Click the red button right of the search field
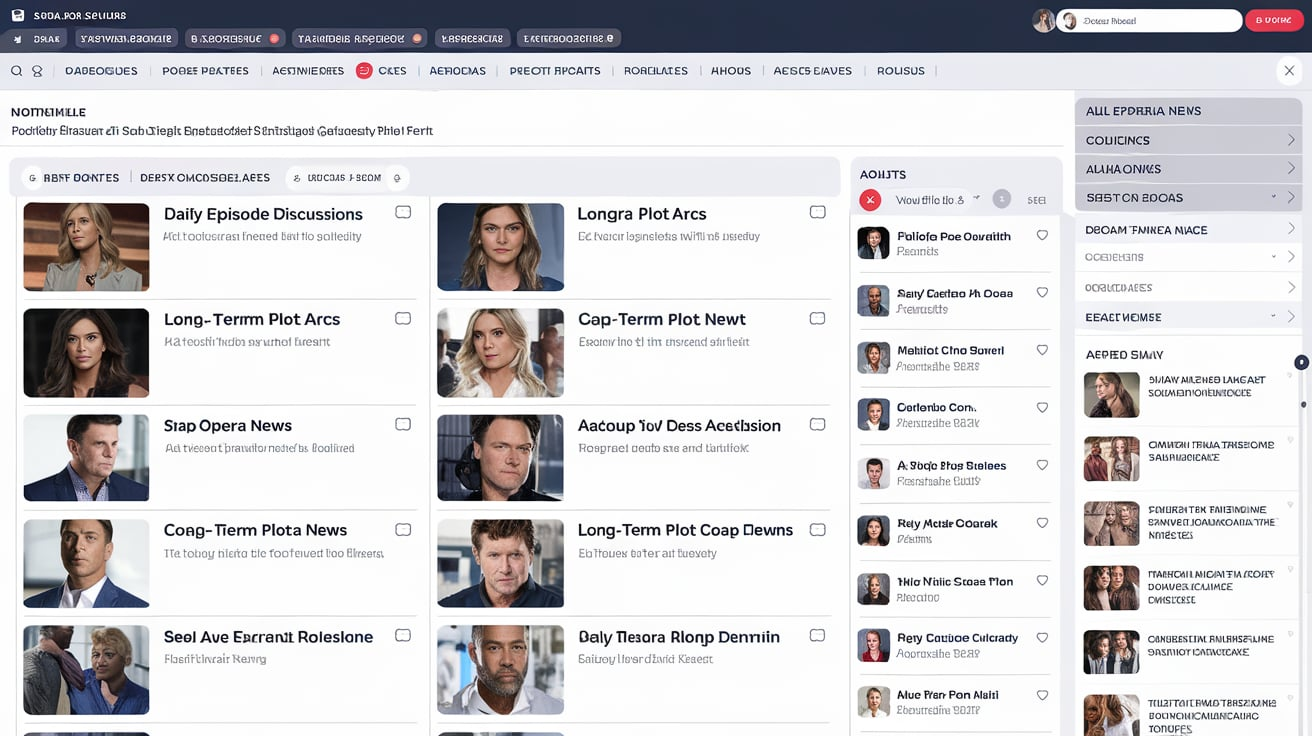The height and width of the screenshot is (736, 1312). pos(1274,20)
